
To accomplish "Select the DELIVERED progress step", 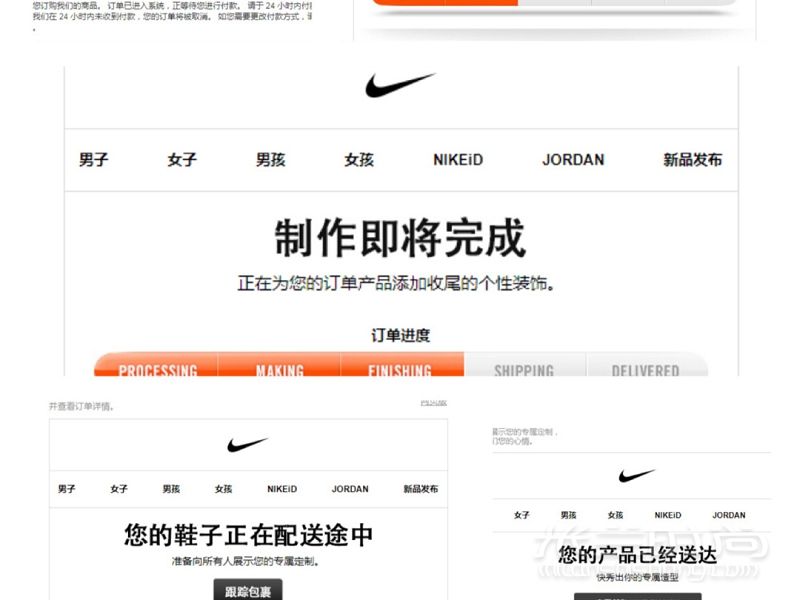I will click(x=647, y=364).
